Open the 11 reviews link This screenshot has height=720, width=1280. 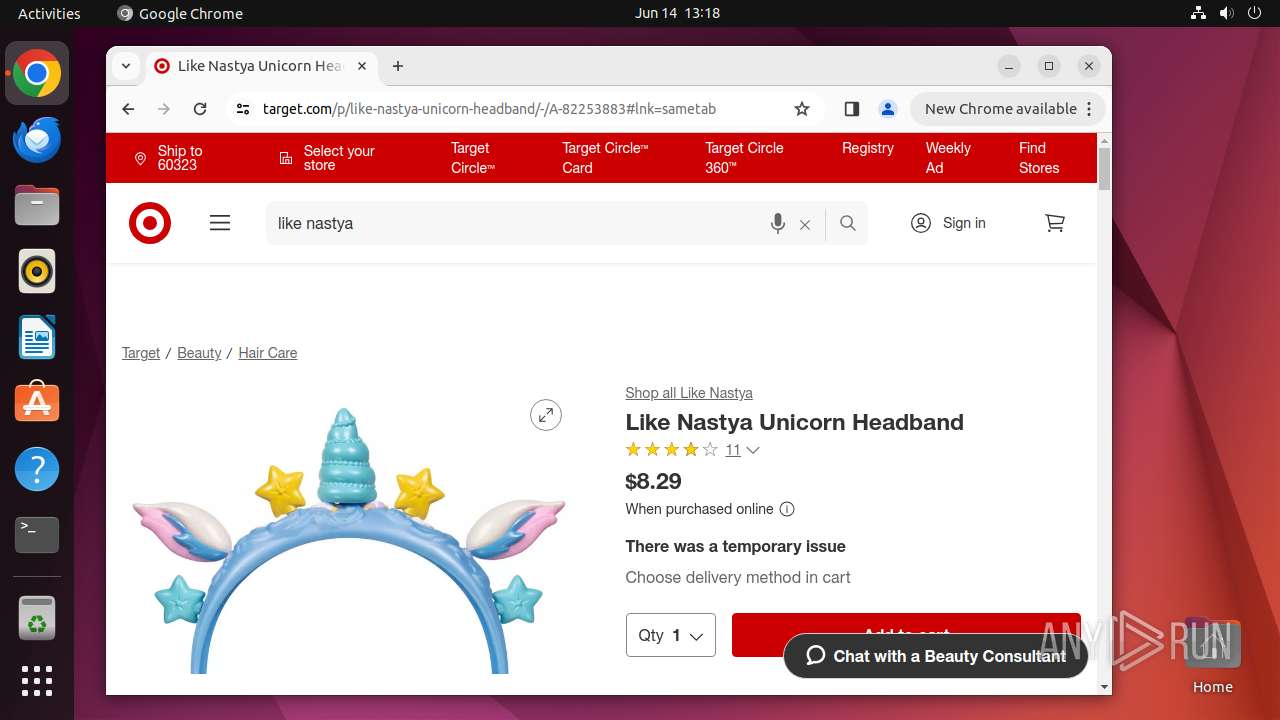(x=733, y=450)
